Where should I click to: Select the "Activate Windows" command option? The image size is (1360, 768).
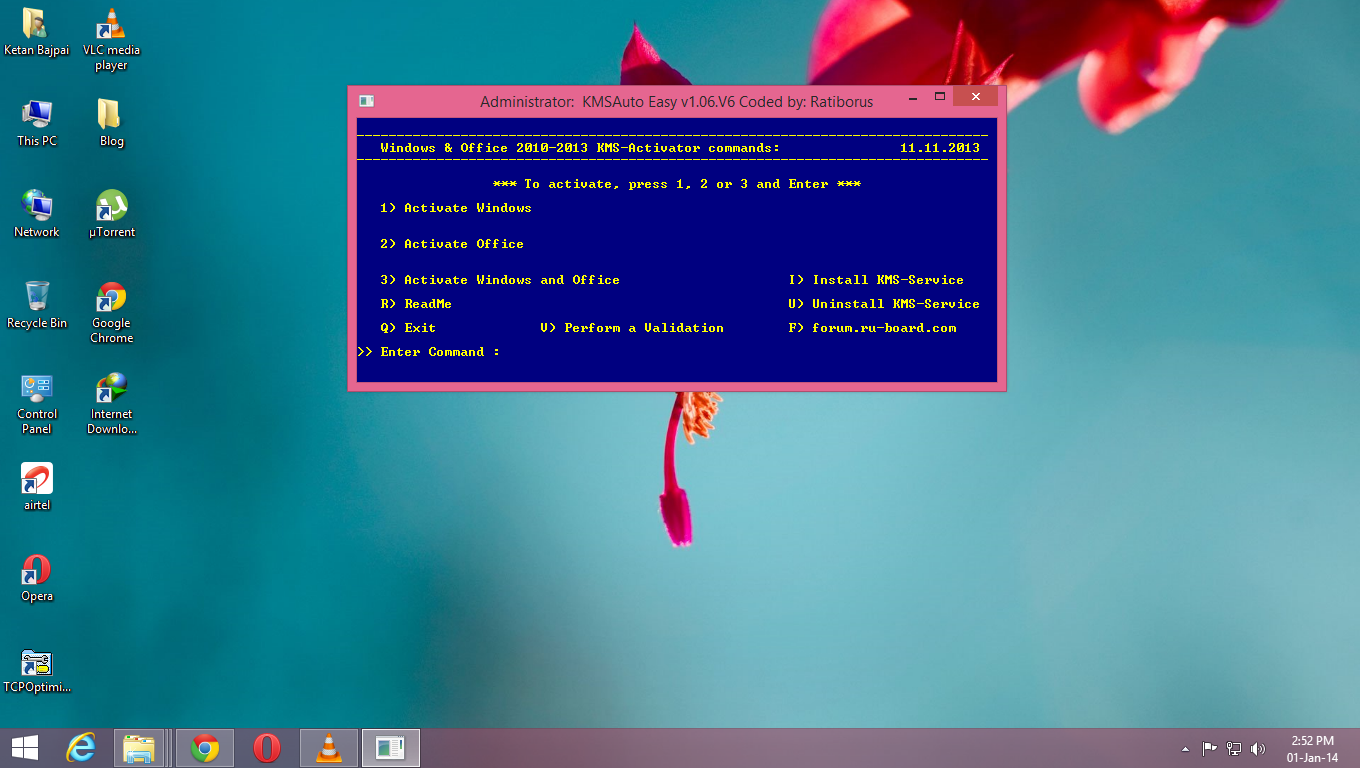click(x=458, y=207)
